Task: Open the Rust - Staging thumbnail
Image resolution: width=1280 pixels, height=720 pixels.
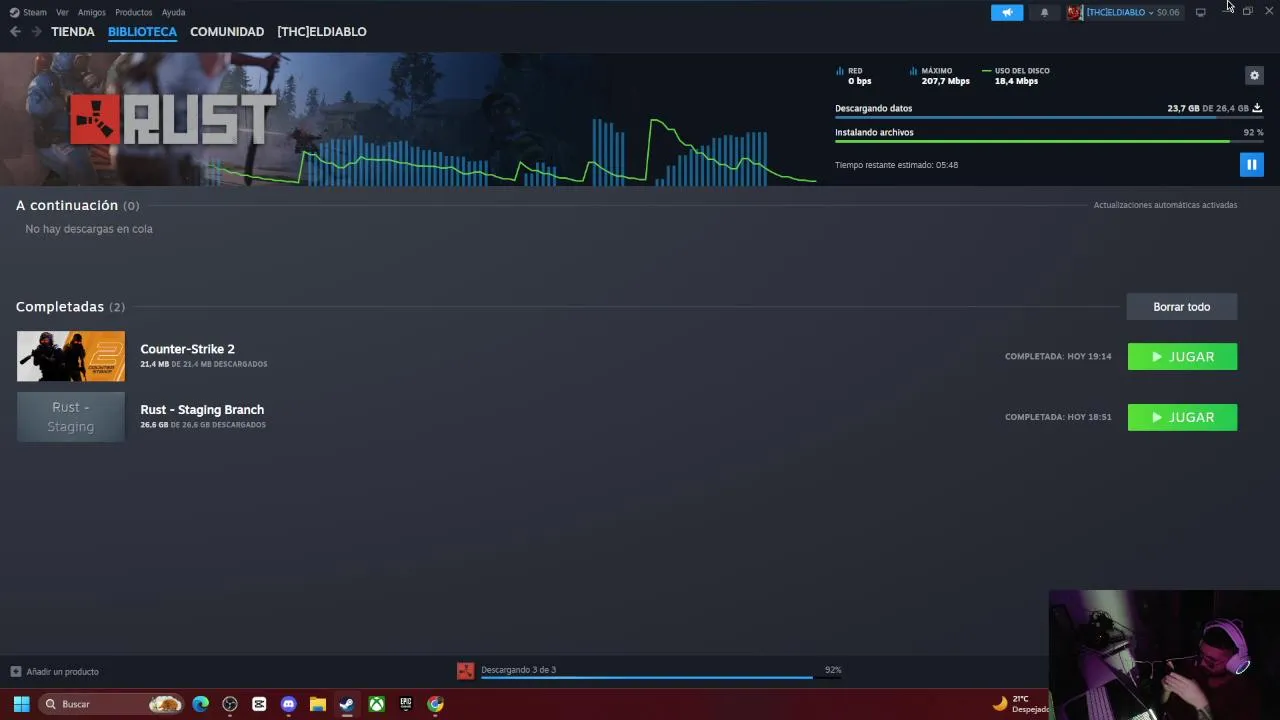Action: click(71, 417)
